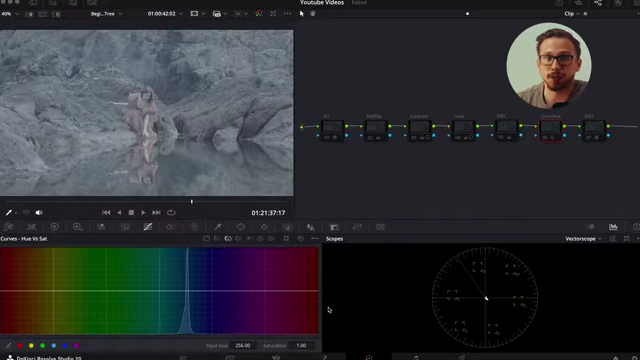The width and height of the screenshot is (640, 360).
Task: Click the green hue preset dot
Action: [42, 346]
